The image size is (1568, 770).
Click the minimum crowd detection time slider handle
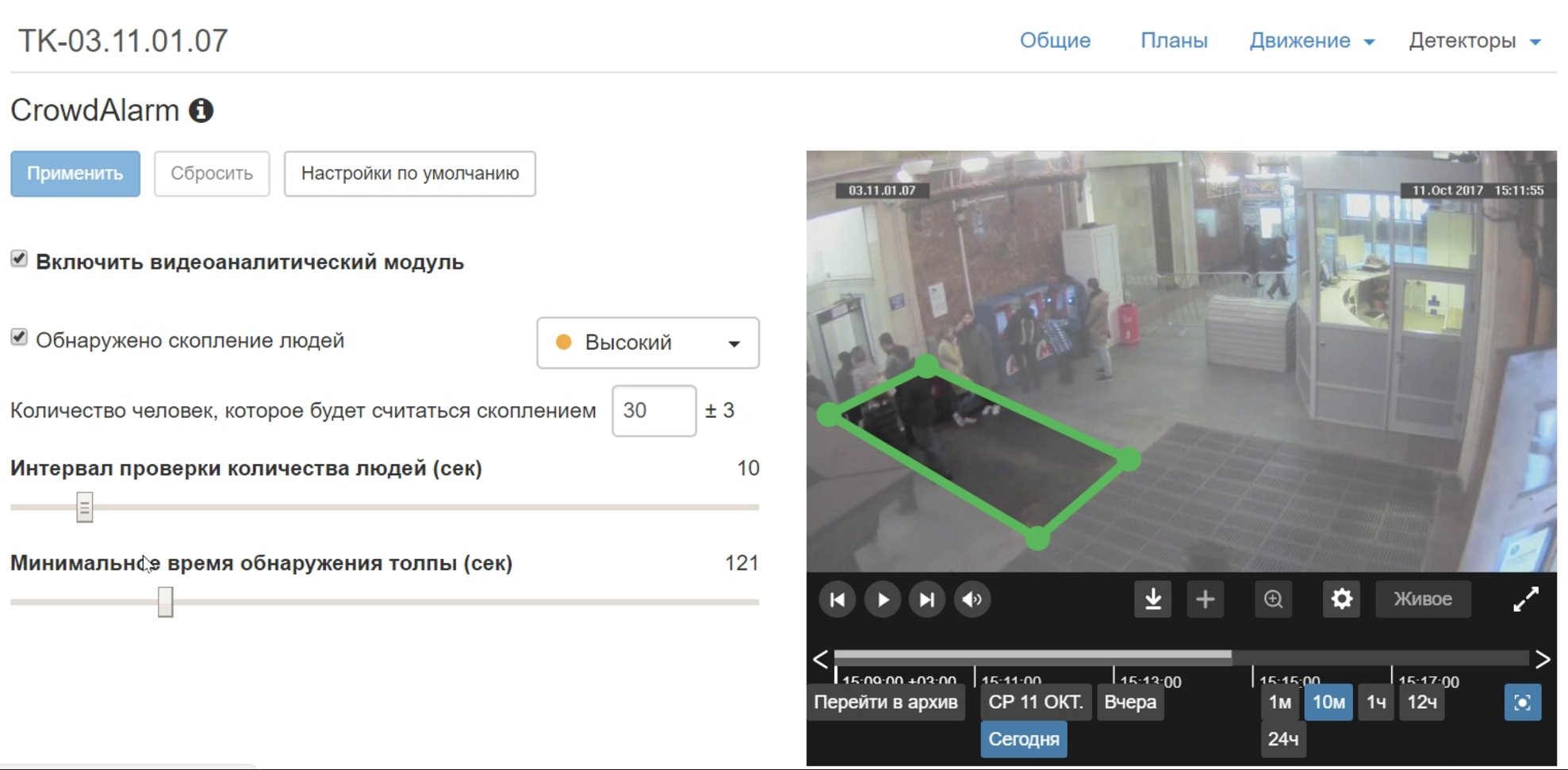[x=165, y=602]
